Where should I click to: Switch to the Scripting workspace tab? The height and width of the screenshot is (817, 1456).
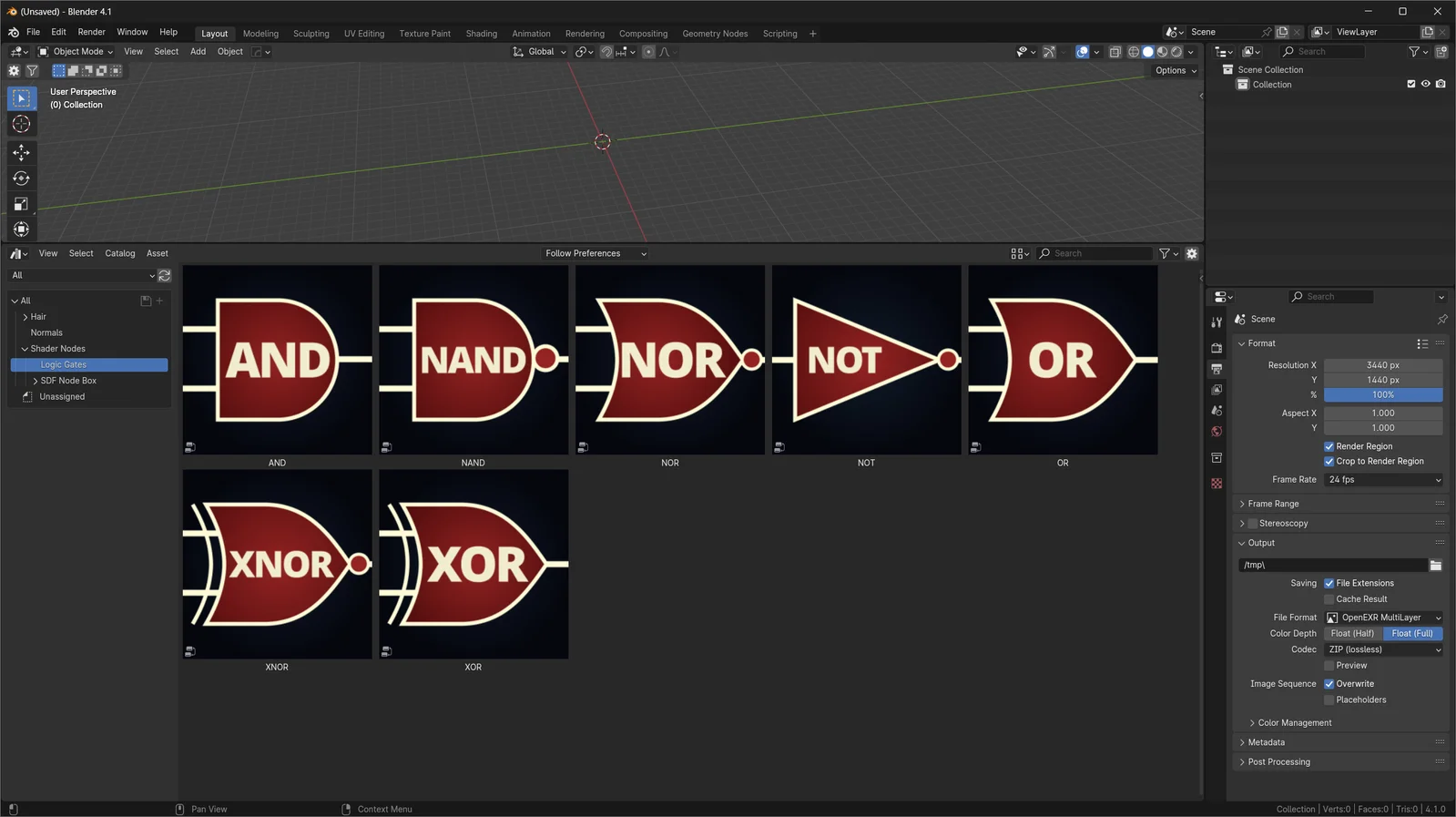779,34
